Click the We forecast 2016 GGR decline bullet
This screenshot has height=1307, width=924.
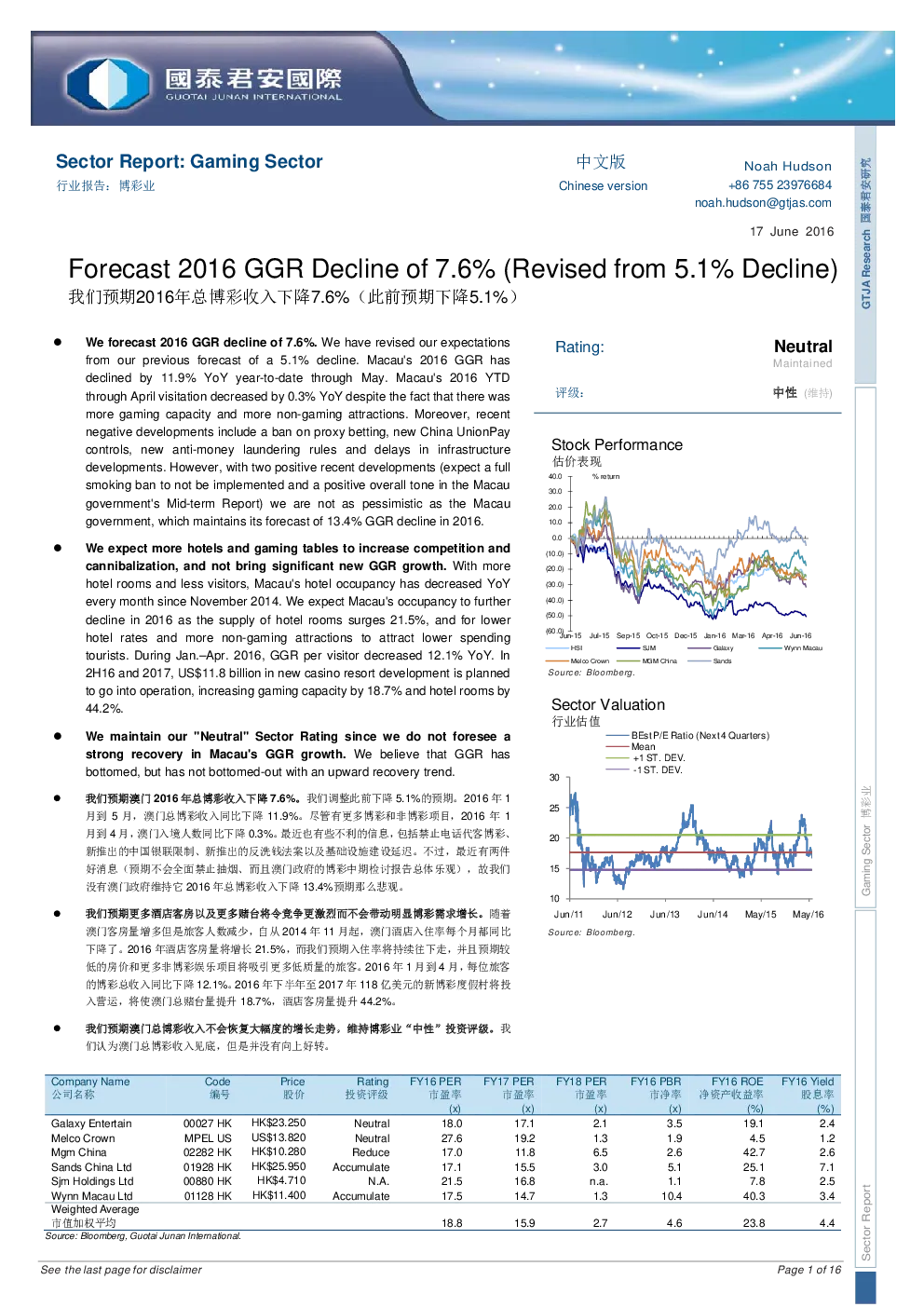click(297, 431)
